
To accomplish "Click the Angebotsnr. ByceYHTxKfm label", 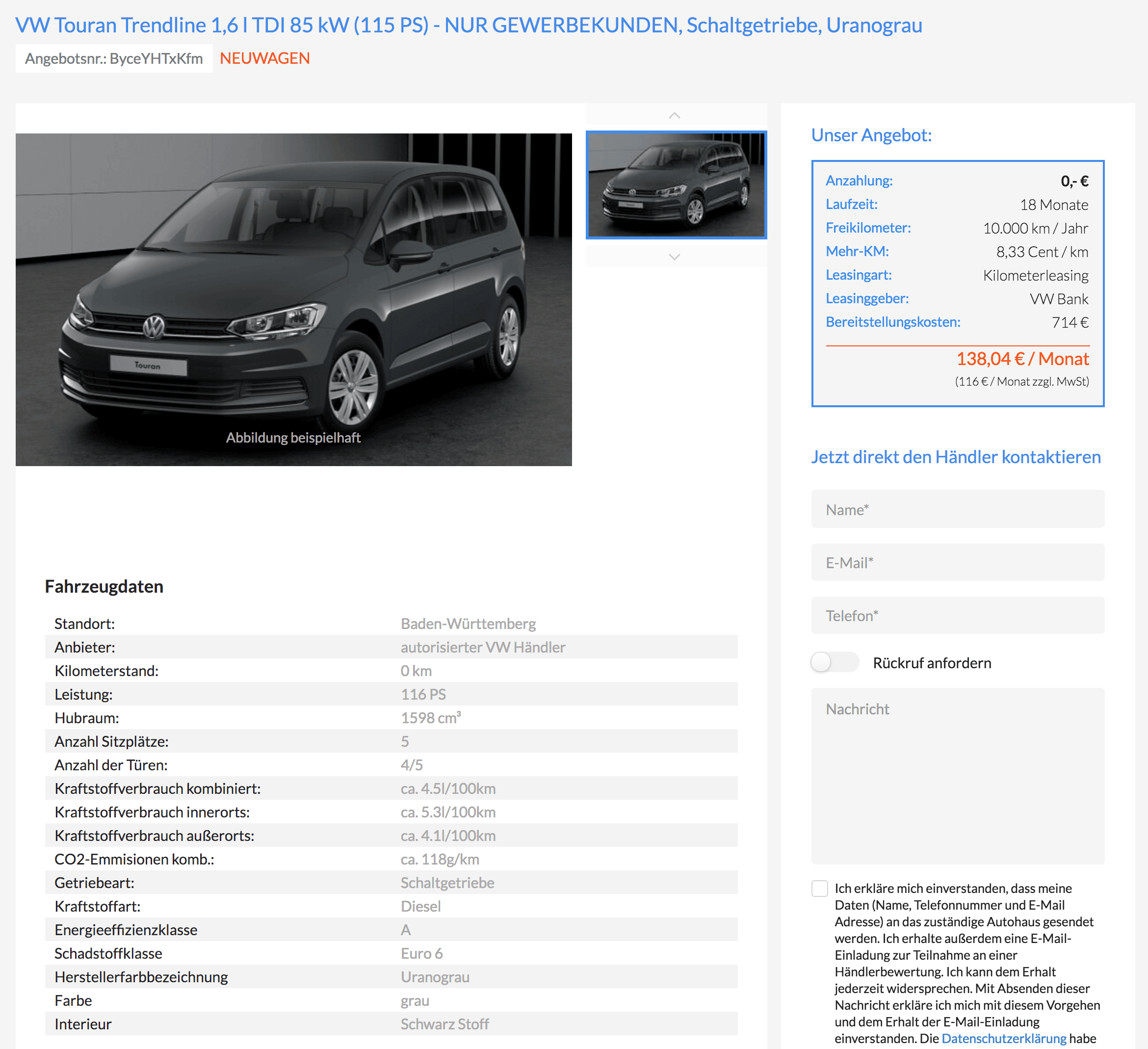I will click(114, 58).
